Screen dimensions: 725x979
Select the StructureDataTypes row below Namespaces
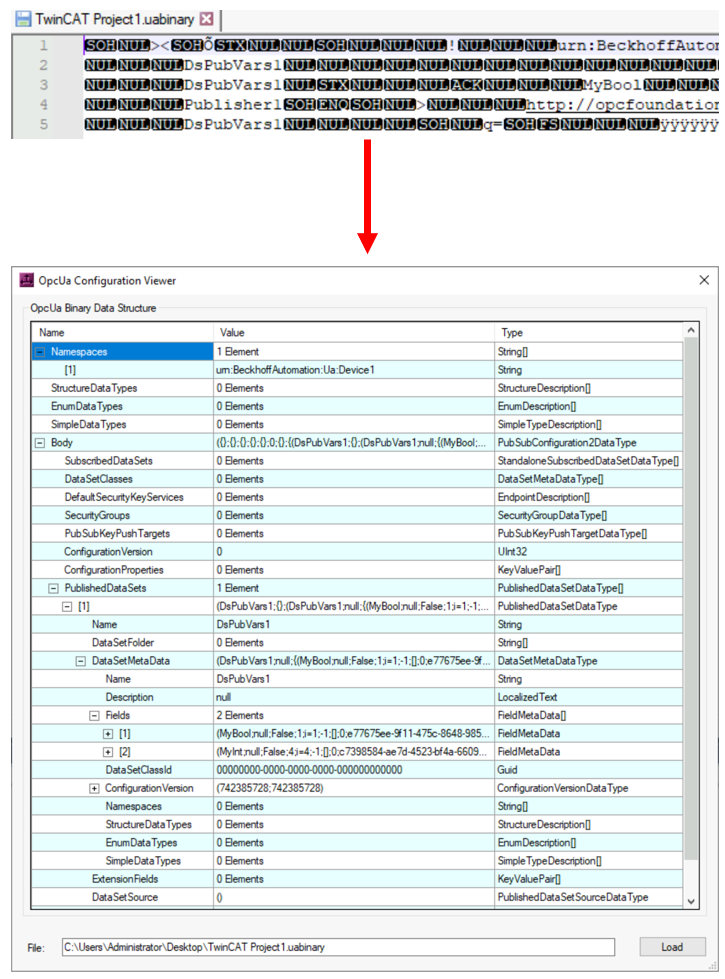pyautogui.click(x=357, y=388)
